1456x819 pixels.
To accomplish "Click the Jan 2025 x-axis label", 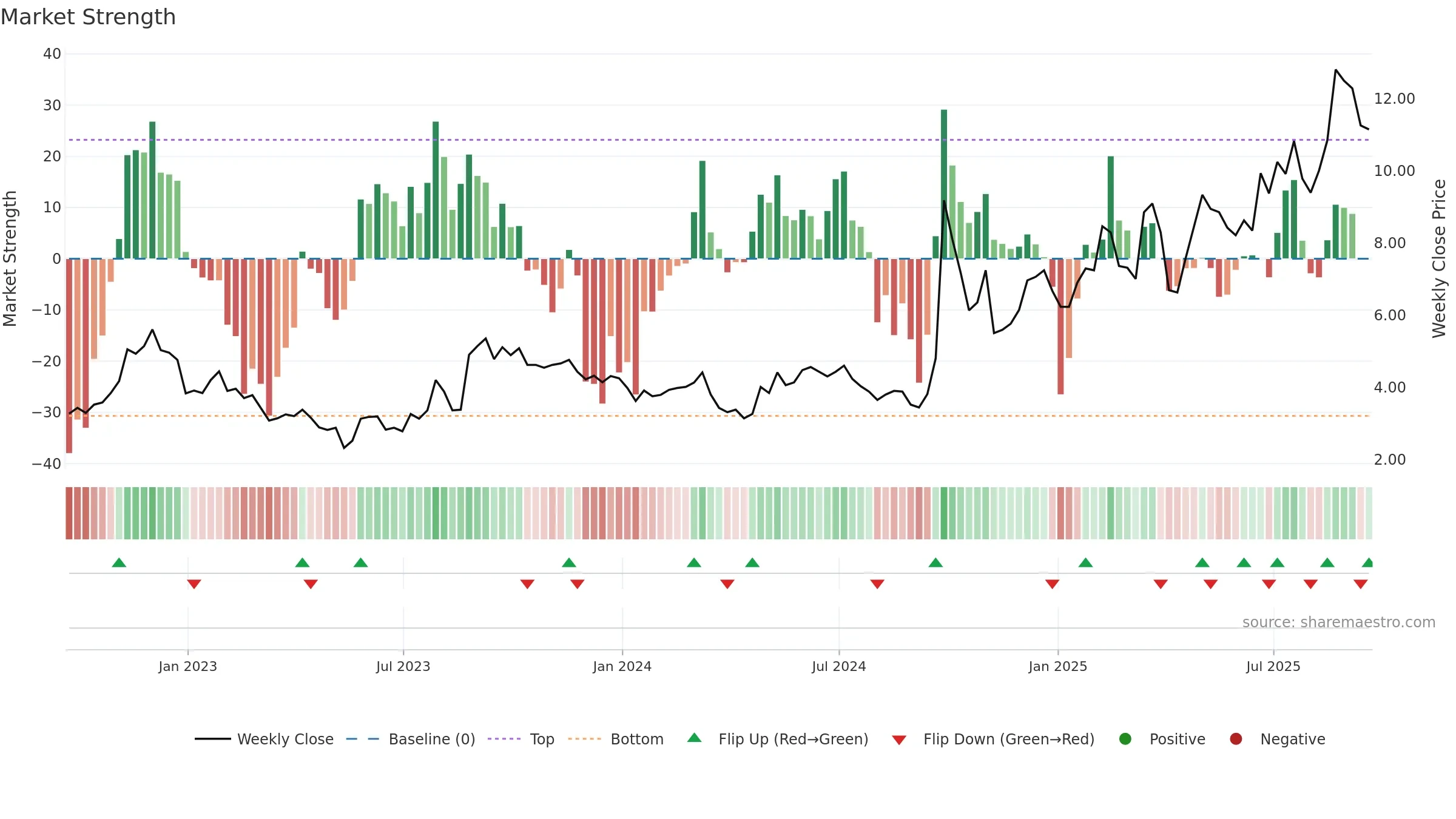I will (1057, 666).
